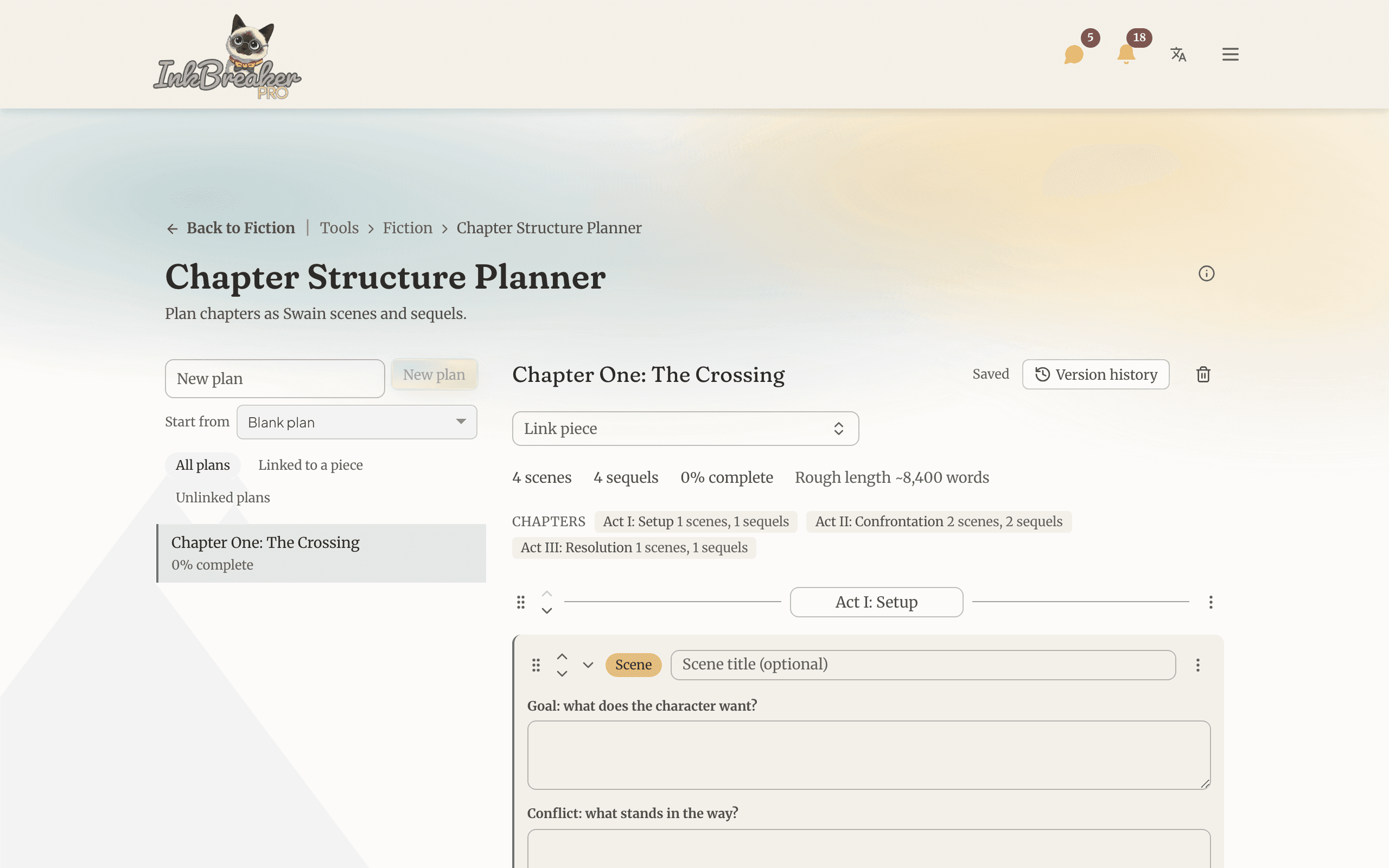Click Fiction in the breadcrumb
Screen dimensions: 1389x868
tap(407, 228)
